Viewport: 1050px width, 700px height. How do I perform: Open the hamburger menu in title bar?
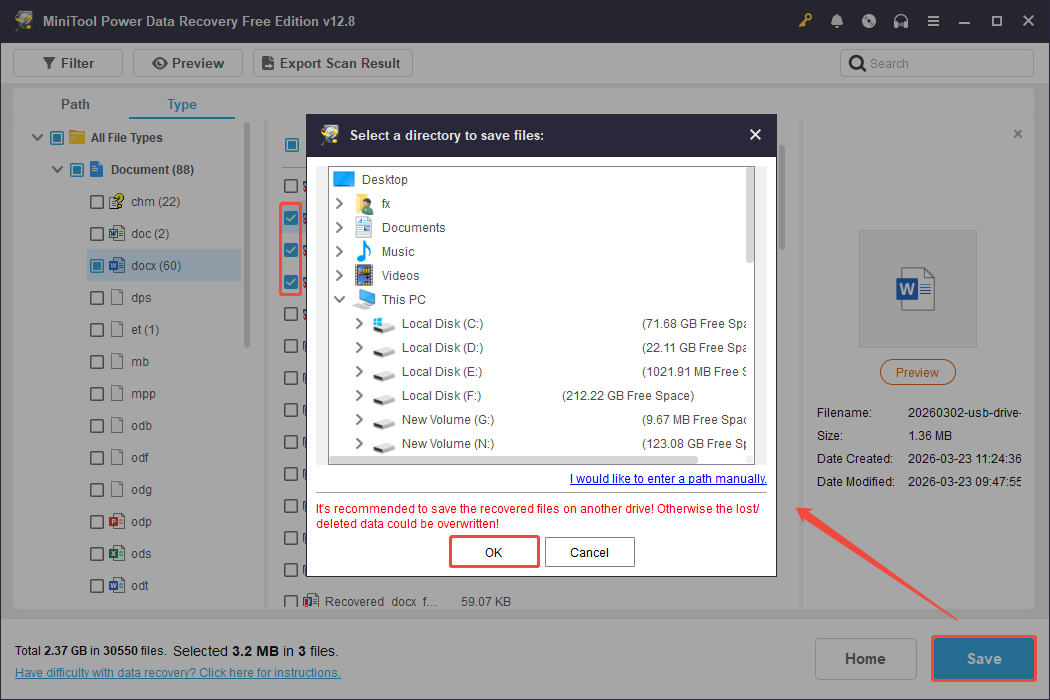[x=933, y=20]
